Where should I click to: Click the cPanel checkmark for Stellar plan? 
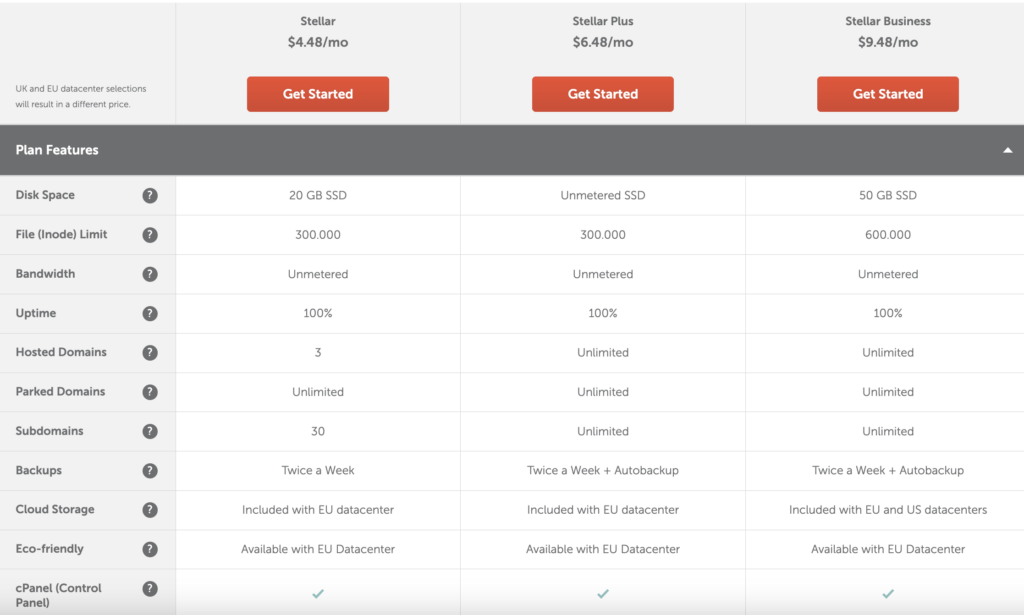click(317, 592)
